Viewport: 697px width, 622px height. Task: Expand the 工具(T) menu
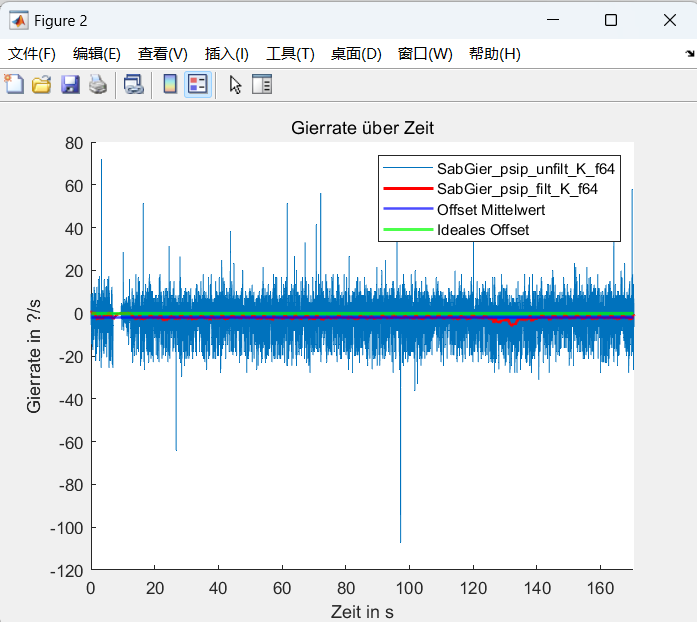290,54
